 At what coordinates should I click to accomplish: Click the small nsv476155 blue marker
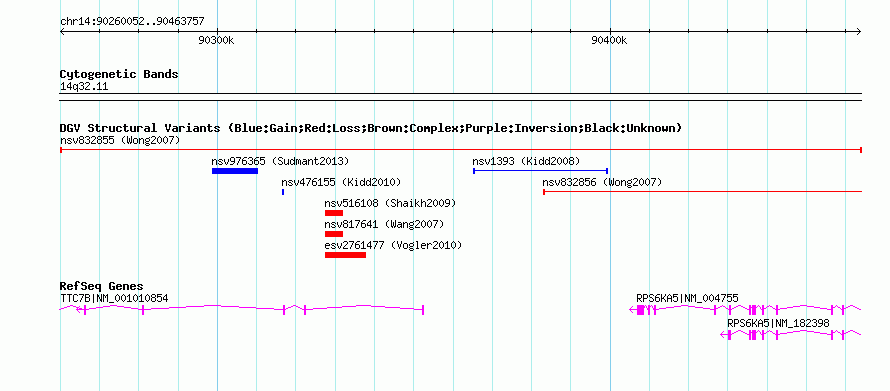[283, 192]
